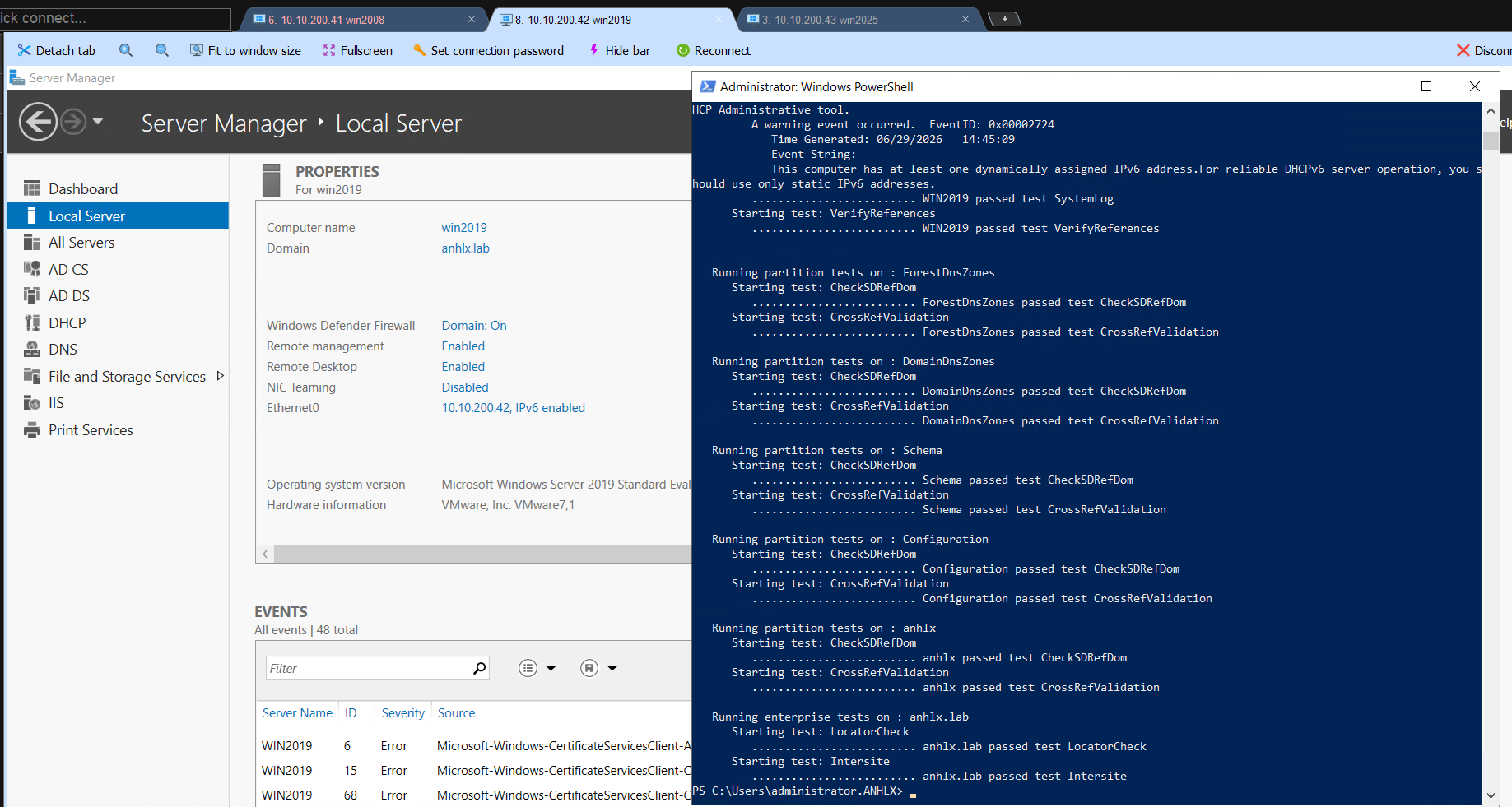Image resolution: width=1512 pixels, height=807 pixels.
Task: Sort events by Source column
Action: pos(456,712)
